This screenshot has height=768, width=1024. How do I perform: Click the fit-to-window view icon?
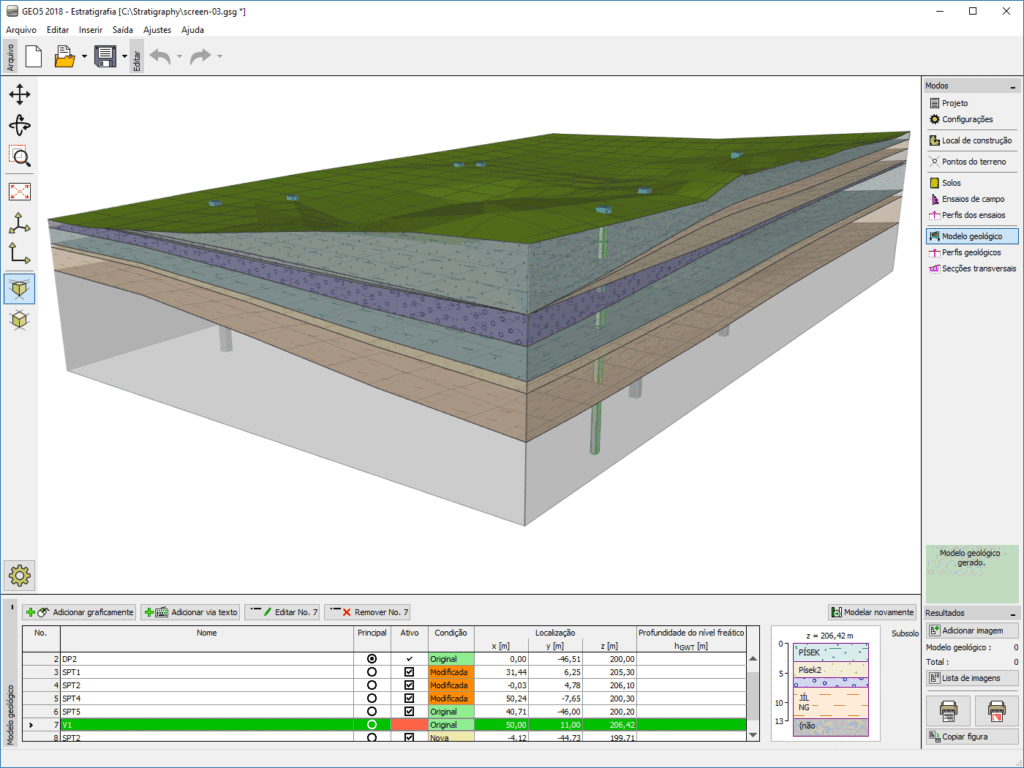coord(20,191)
